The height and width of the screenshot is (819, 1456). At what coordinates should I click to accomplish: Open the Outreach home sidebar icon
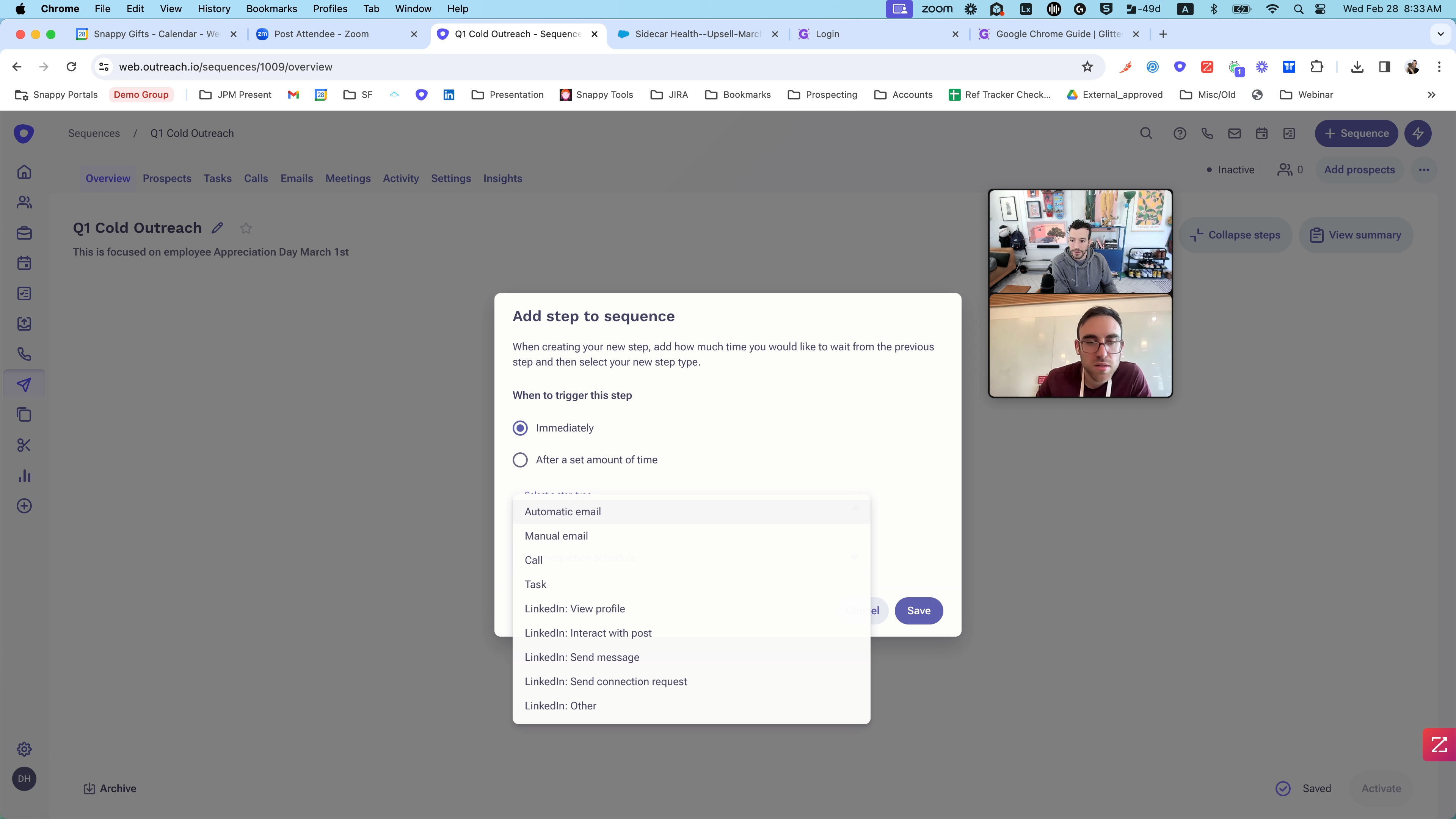24,172
